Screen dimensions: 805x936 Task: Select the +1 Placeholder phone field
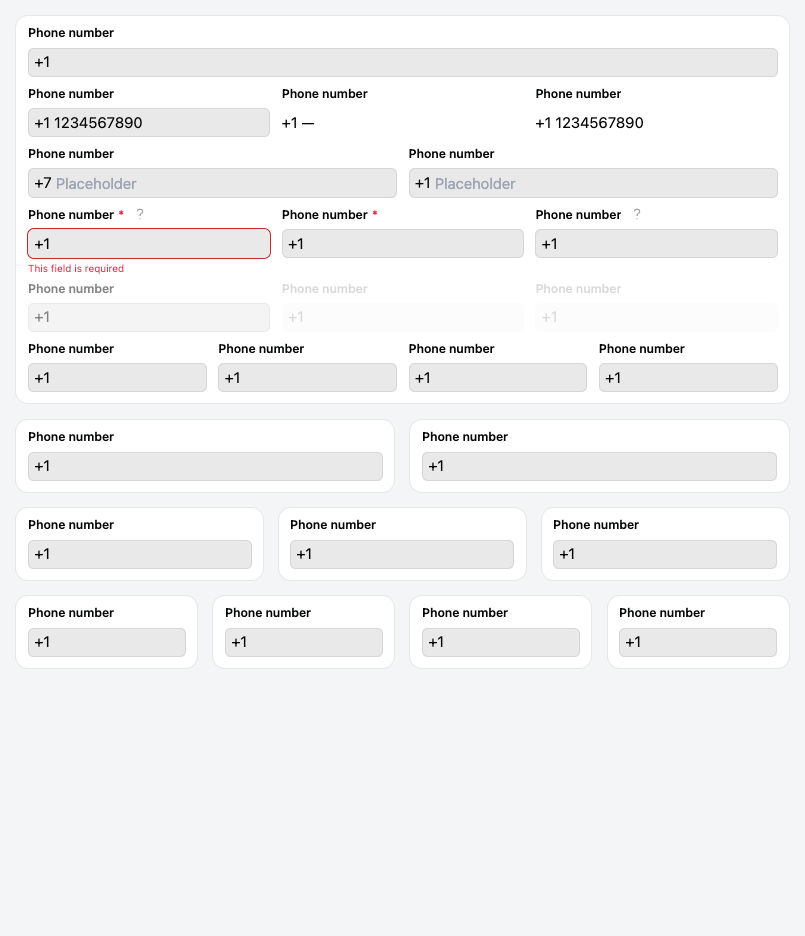593,183
